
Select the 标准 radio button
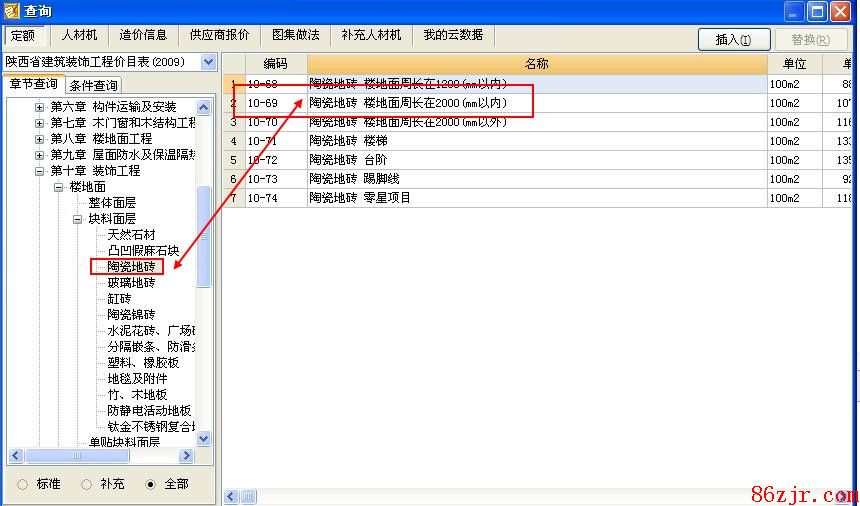(22, 484)
